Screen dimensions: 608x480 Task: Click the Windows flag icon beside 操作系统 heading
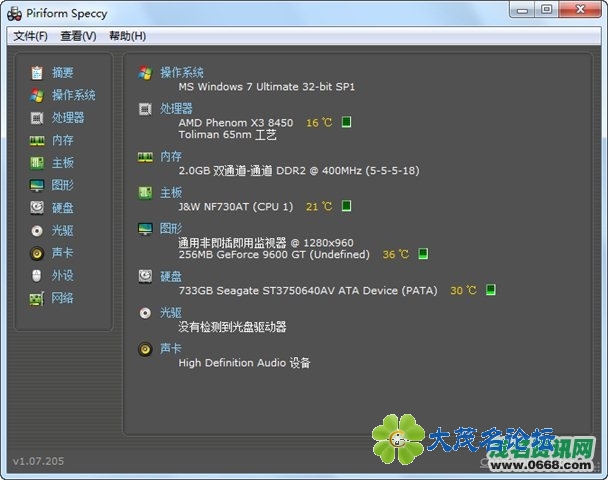pyautogui.click(x=145, y=73)
